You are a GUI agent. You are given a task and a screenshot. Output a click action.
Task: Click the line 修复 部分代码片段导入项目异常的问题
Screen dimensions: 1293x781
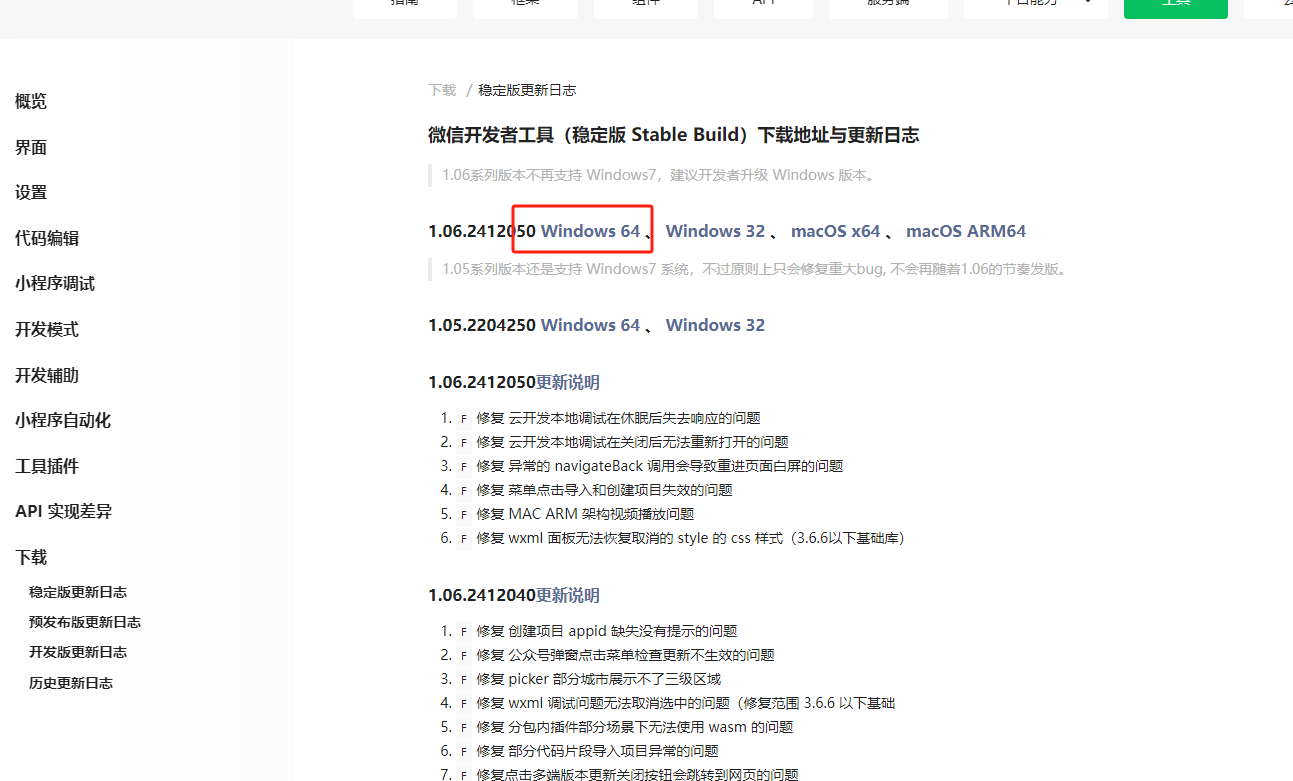coord(597,751)
